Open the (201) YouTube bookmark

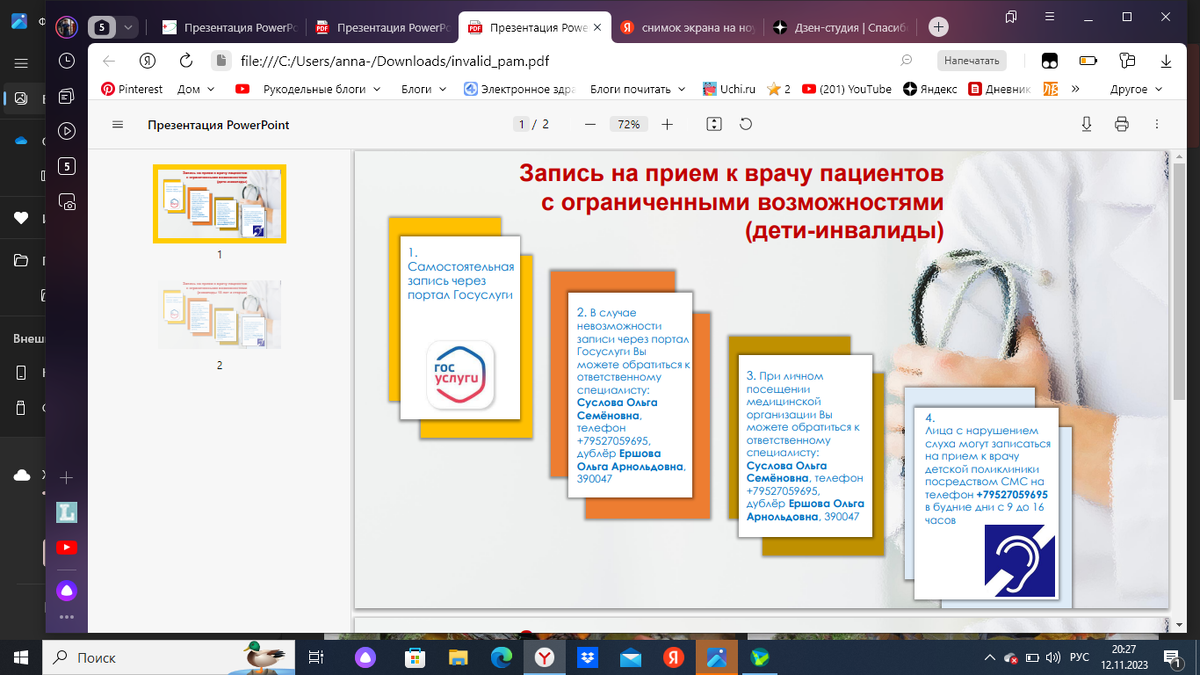coord(846,89)
